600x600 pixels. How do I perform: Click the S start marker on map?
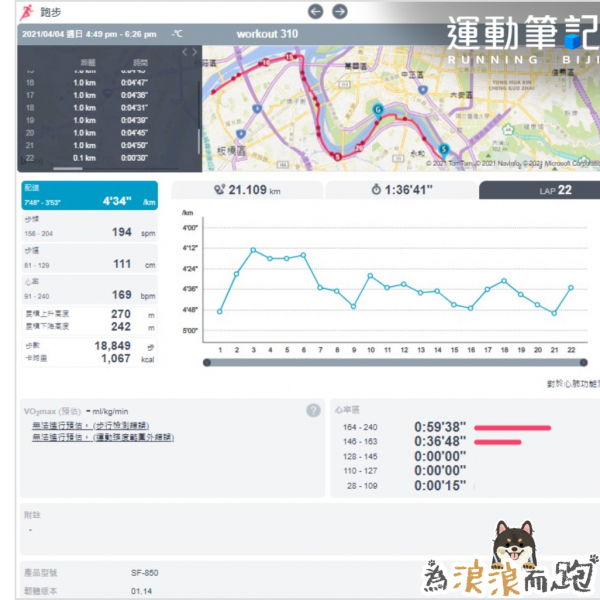point(443,149)
